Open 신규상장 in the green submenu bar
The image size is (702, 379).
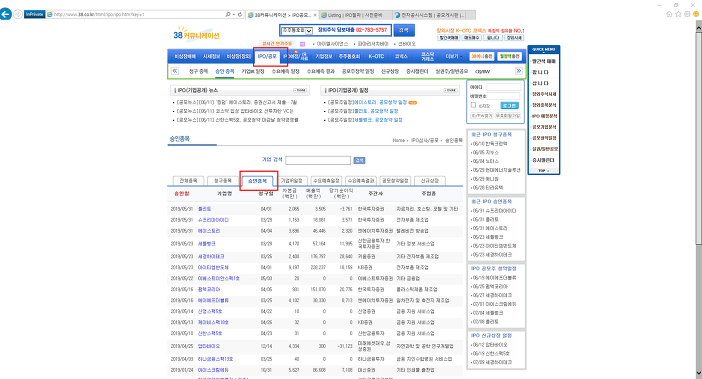[x=390, y=71]
